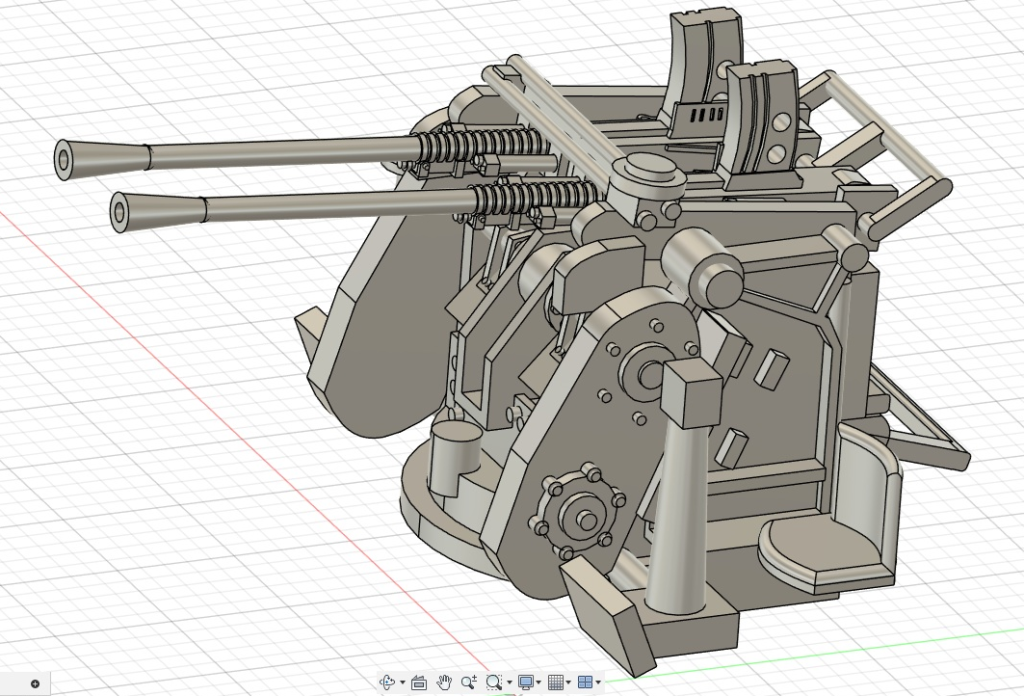The image size is (1024, 696).
Task: Click the Viewports layout icon
Action: [585, 682]
